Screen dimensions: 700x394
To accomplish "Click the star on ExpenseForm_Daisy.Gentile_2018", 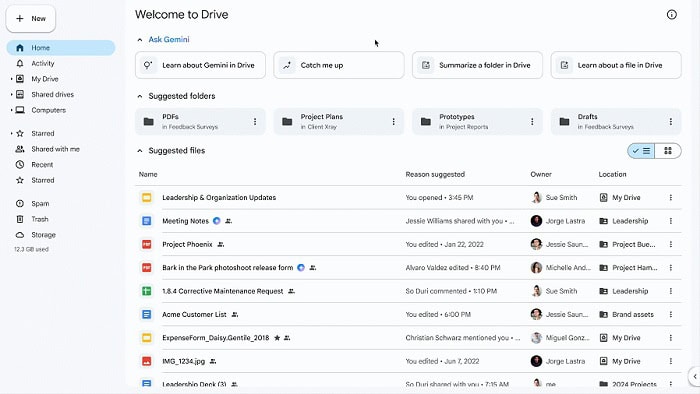I will click(277, 338).
